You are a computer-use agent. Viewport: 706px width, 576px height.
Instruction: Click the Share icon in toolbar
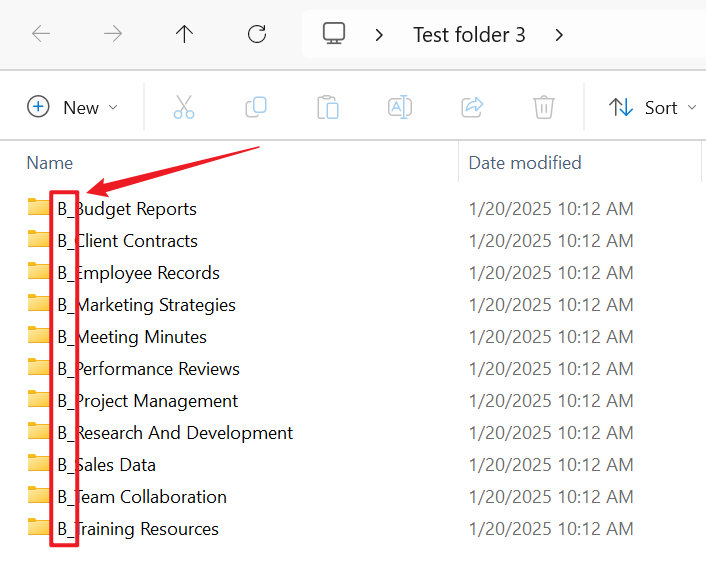click(472, 107)
